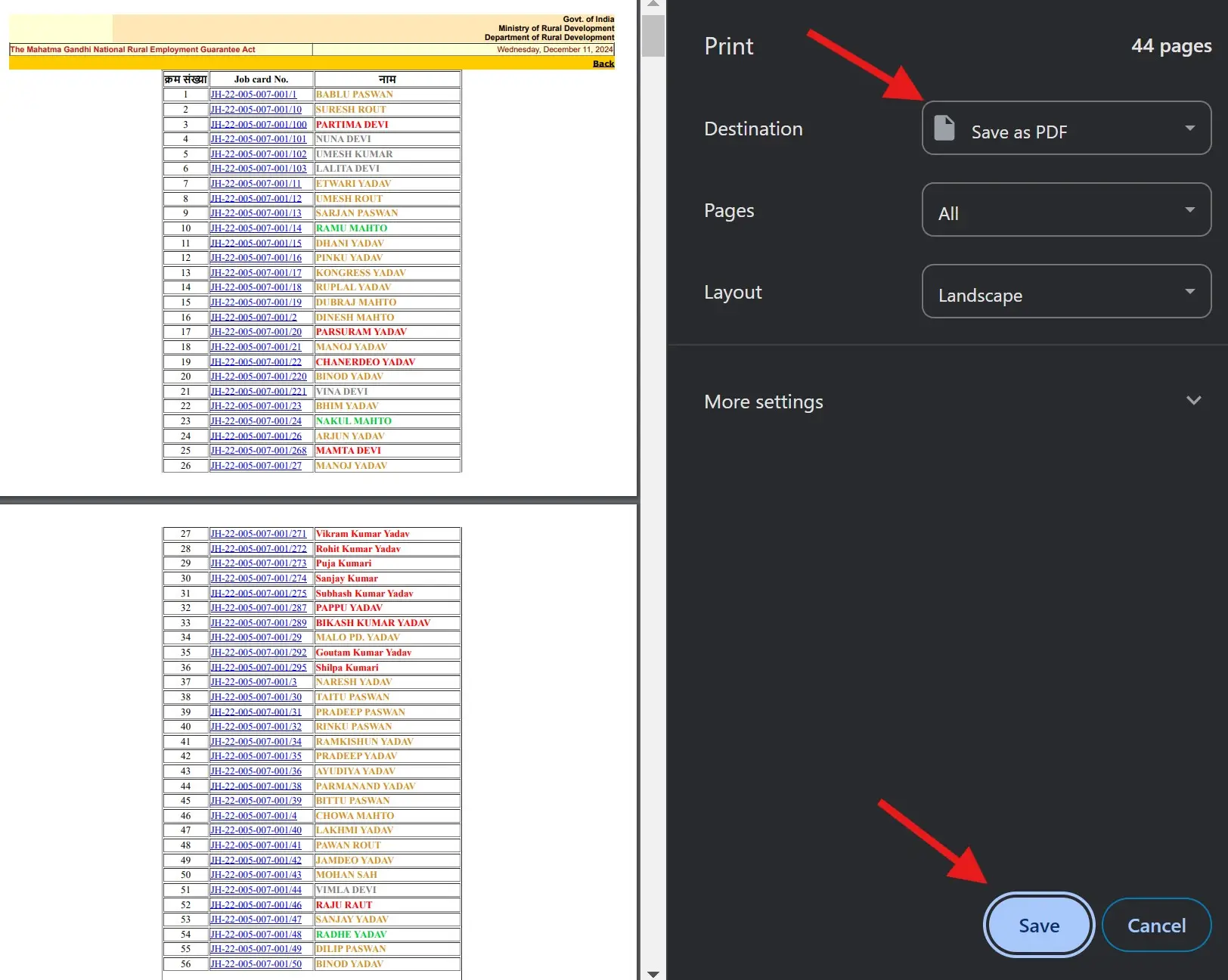Image resolution: width=1228 pixels, height=980 pixels.
Task: Click the name MAMTA DEVI
Action: [x=349, y=451]
